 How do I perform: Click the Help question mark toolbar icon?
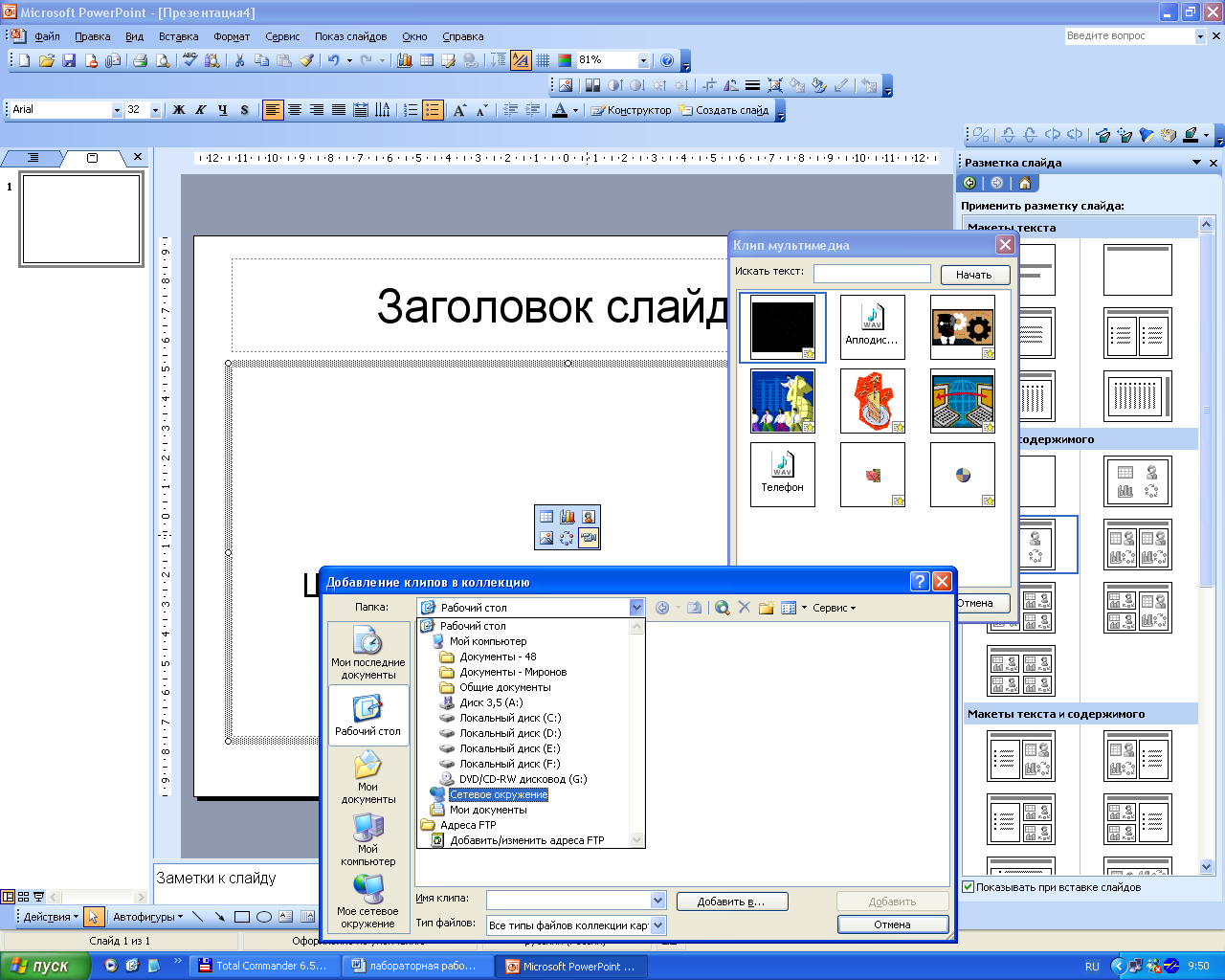[667, 60]
